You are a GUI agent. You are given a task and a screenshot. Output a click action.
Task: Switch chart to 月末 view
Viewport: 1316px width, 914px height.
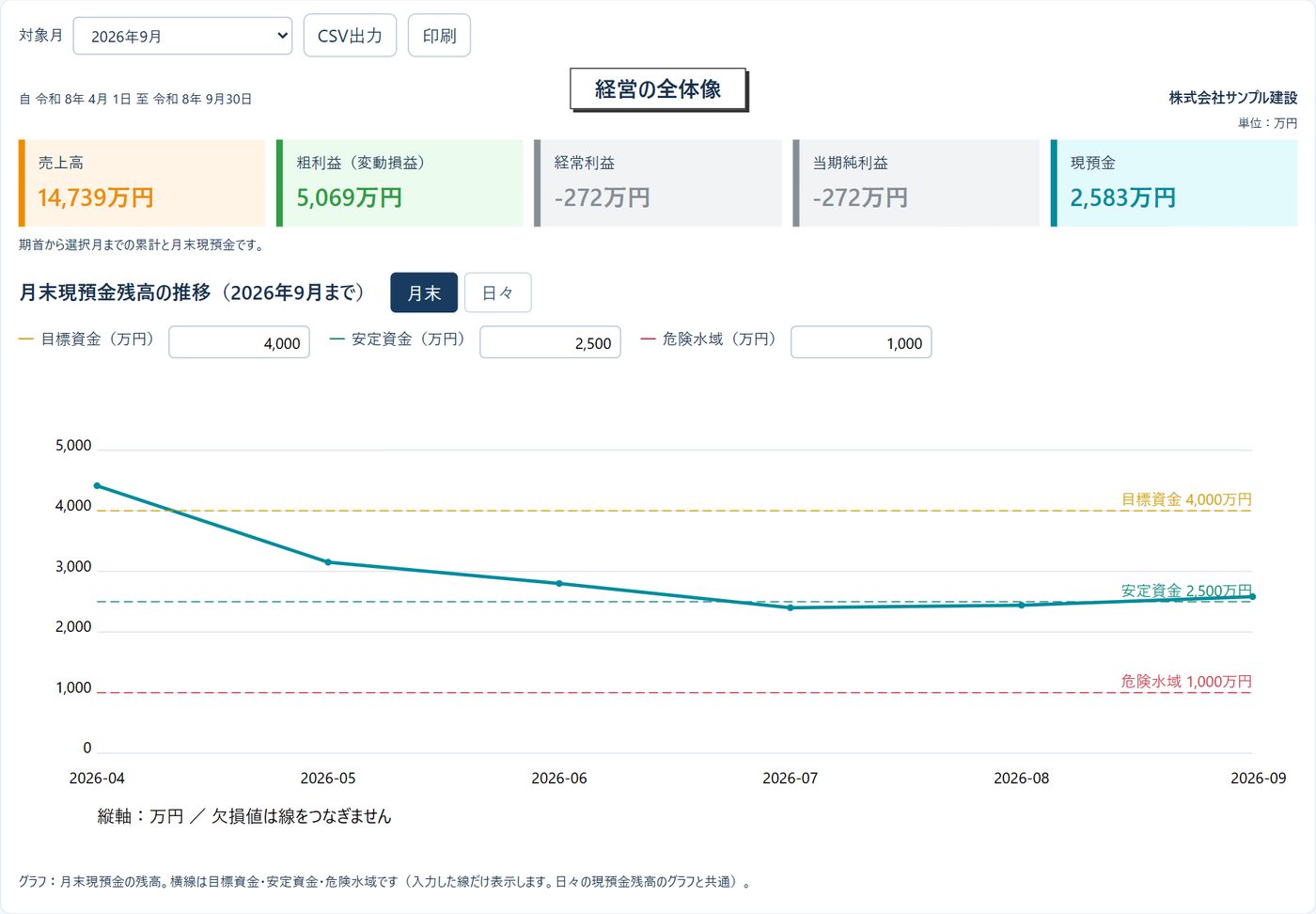coord(424,292)
